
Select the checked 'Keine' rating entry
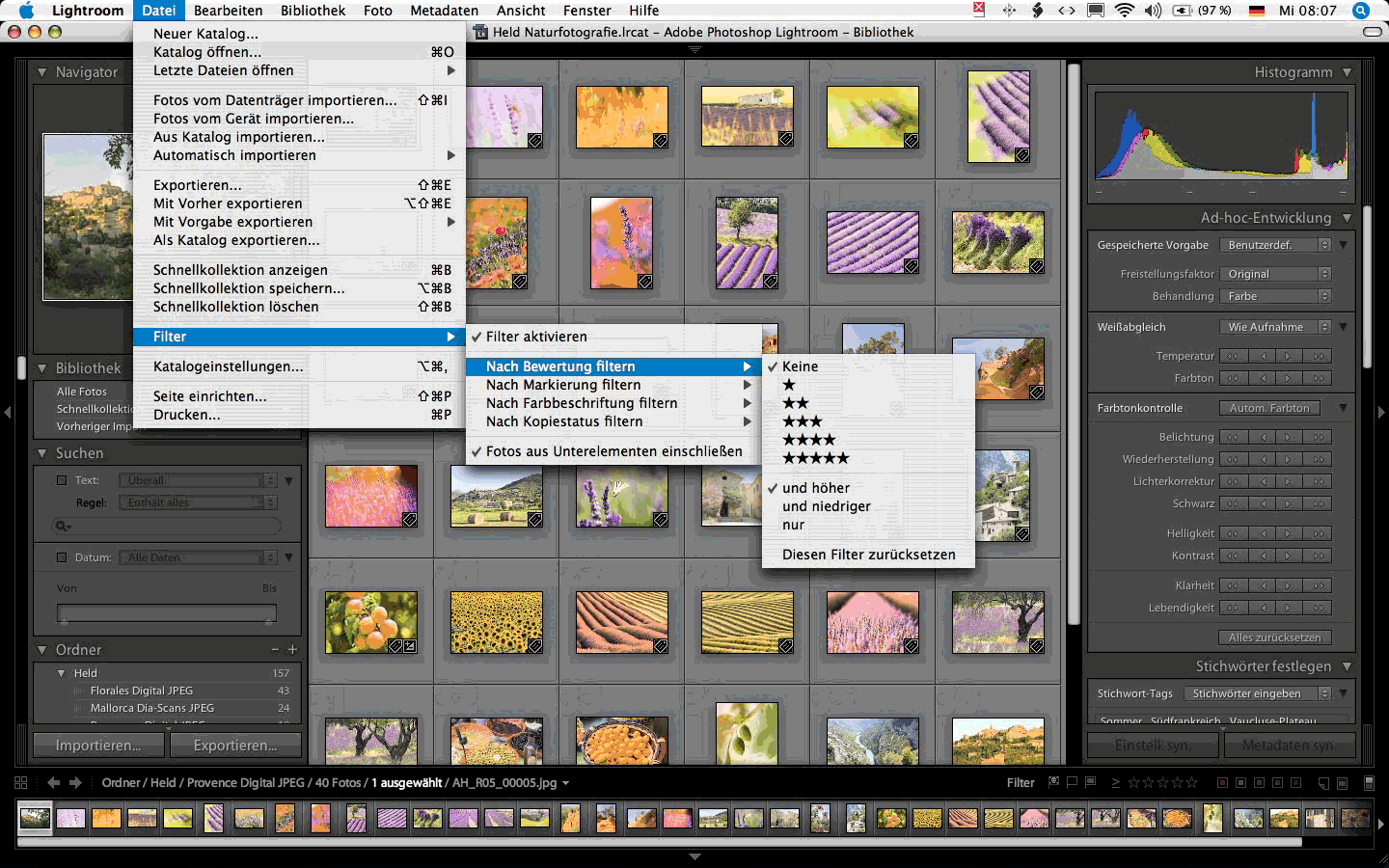coord(868,366)
